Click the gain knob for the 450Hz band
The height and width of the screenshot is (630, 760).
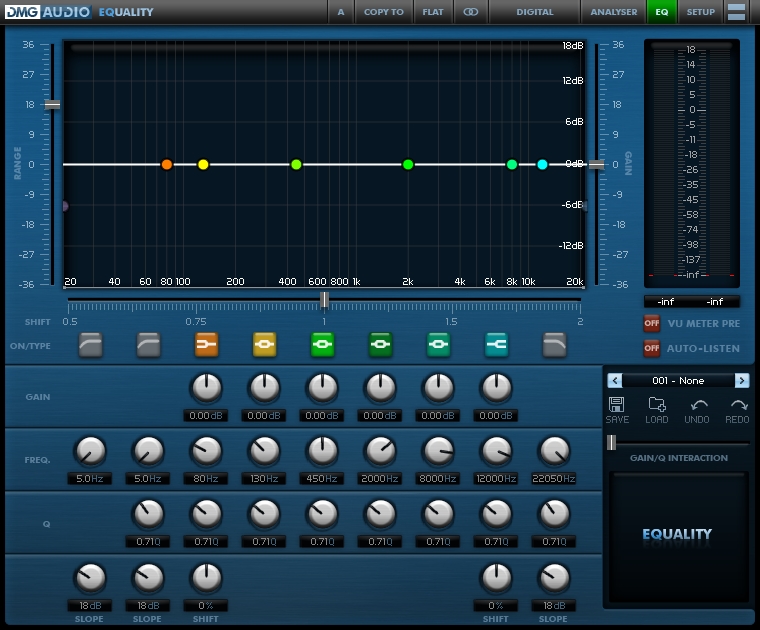pos(322,388)
